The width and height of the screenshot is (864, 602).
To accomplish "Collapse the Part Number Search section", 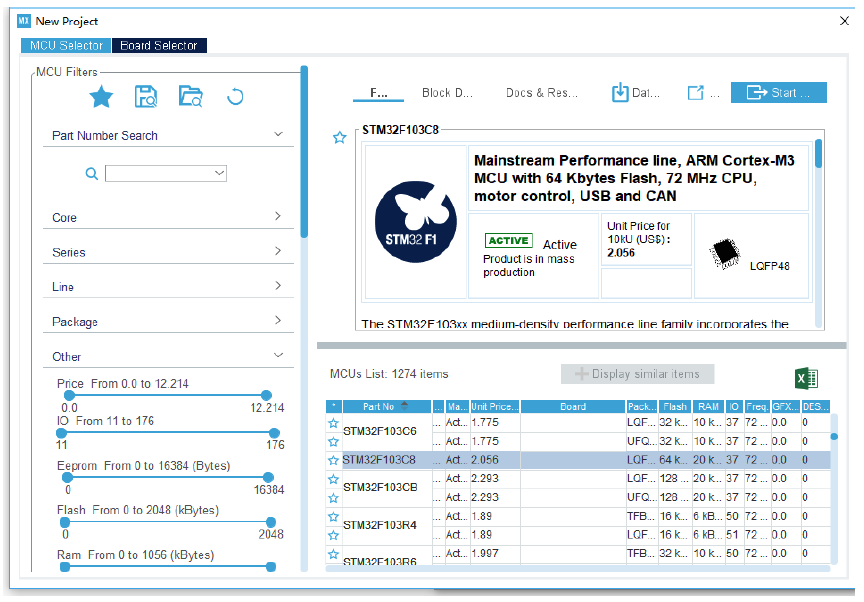I will click(x=279, y=134).
